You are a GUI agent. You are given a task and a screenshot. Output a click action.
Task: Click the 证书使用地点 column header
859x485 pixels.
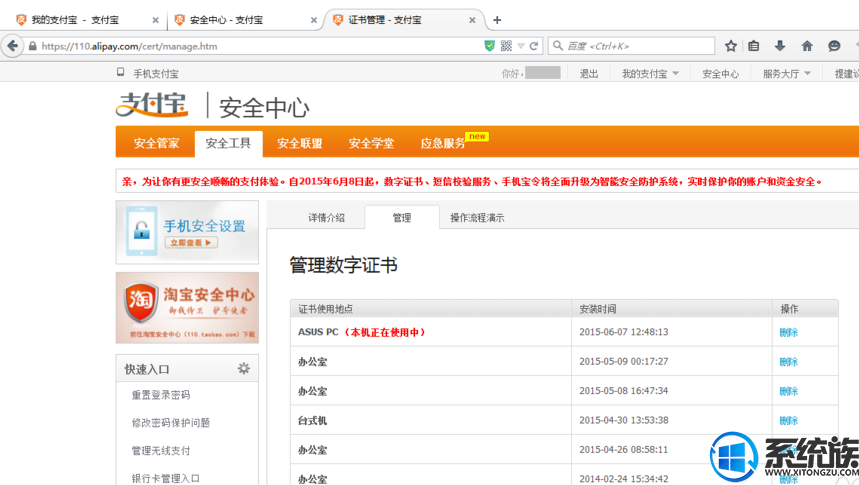(x=325, y=309)
